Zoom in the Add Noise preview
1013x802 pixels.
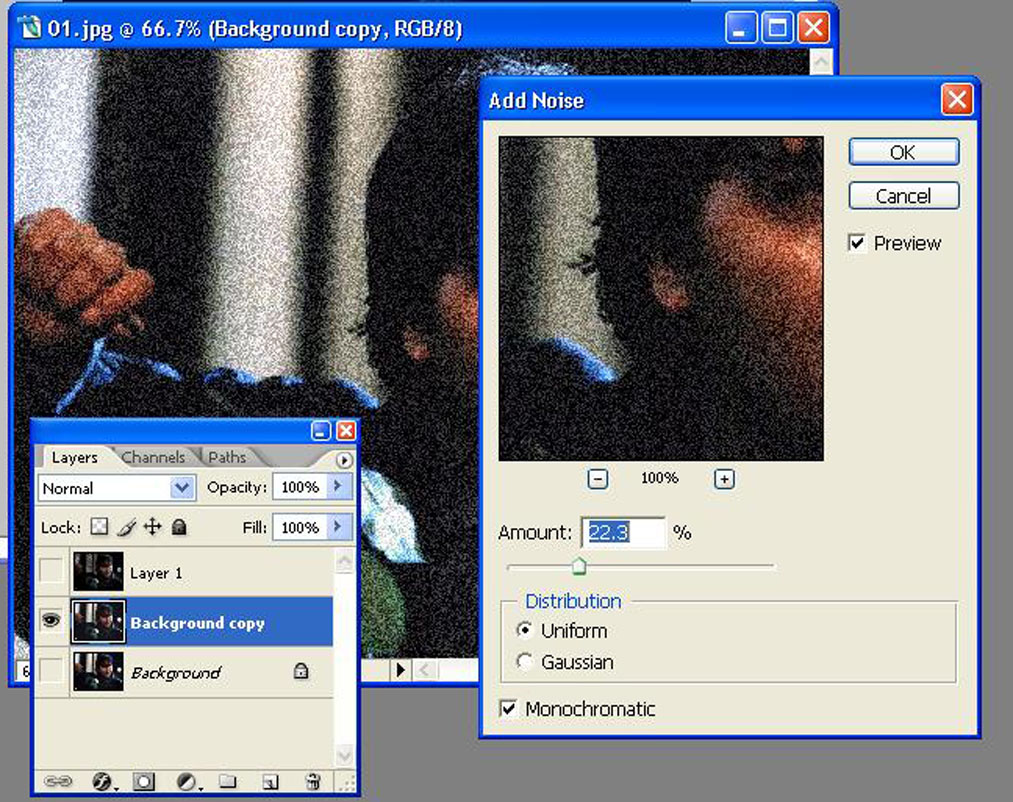(724, 479)
